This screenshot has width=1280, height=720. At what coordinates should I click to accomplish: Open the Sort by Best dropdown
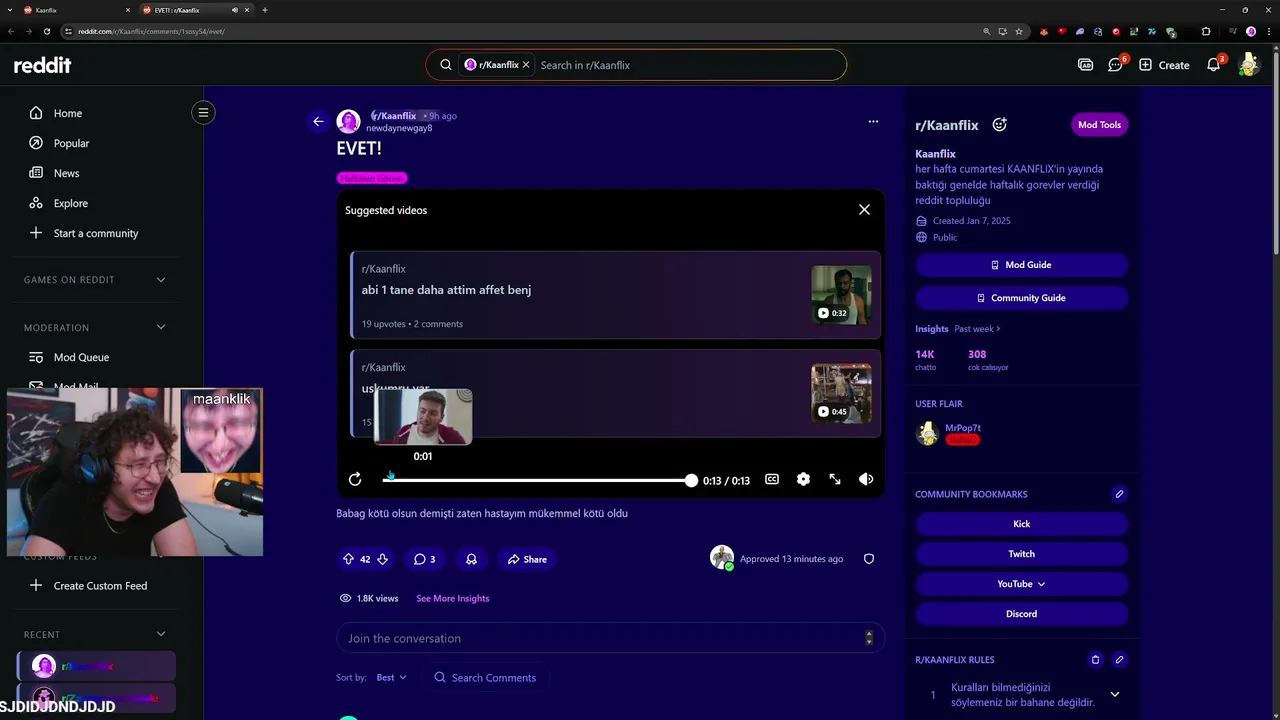coord(391,677)
